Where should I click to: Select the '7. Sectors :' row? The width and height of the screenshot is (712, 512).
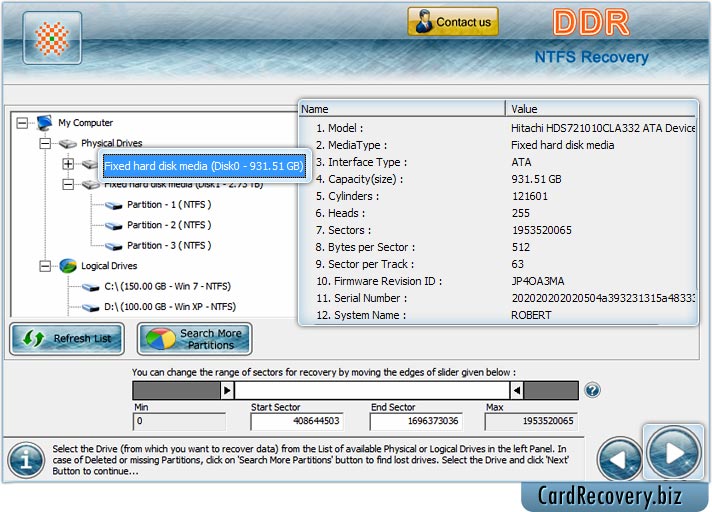tap(497, 230)
